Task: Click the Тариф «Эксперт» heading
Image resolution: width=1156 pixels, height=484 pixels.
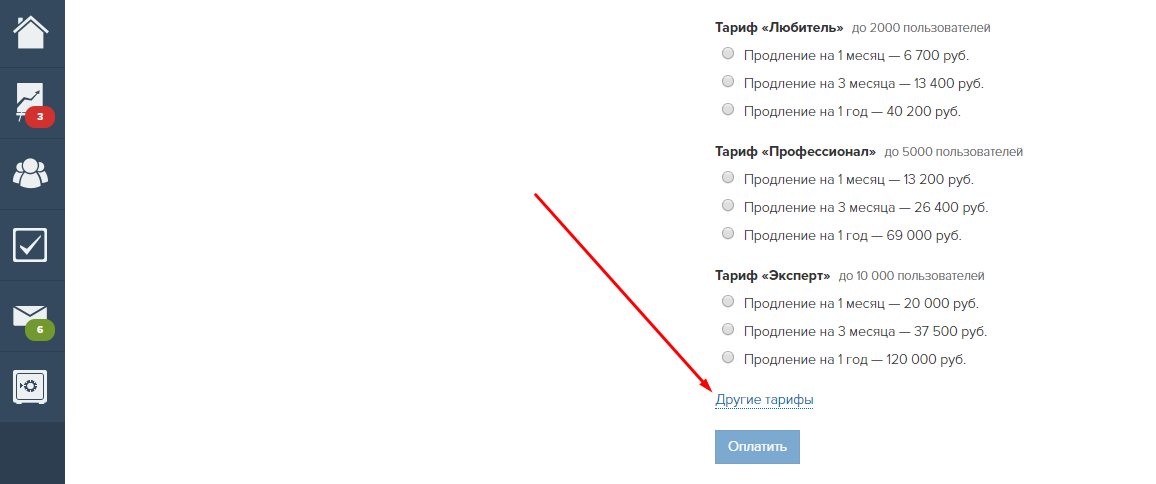Action: point(773,276)
